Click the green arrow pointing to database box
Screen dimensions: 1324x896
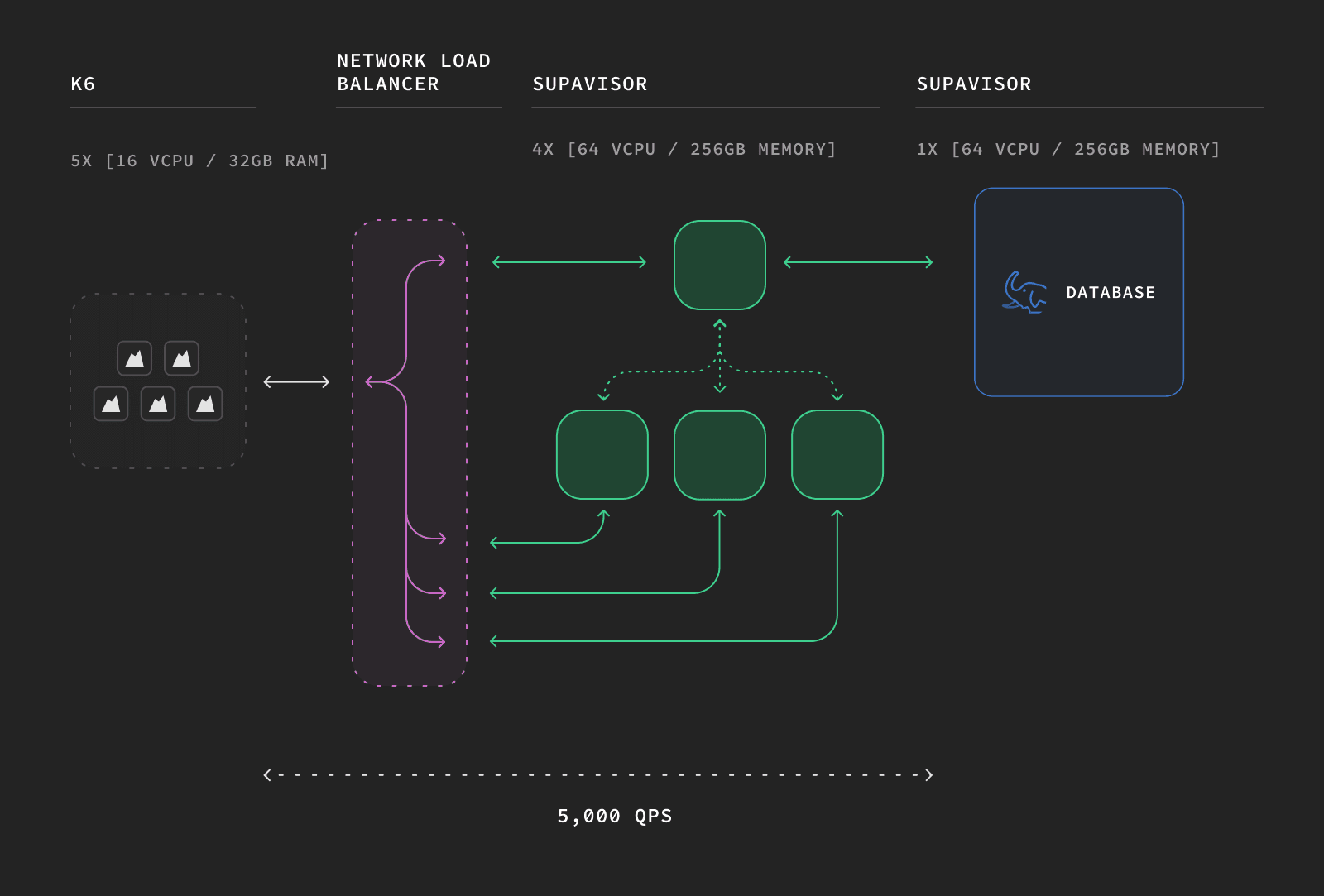point(858,262)
